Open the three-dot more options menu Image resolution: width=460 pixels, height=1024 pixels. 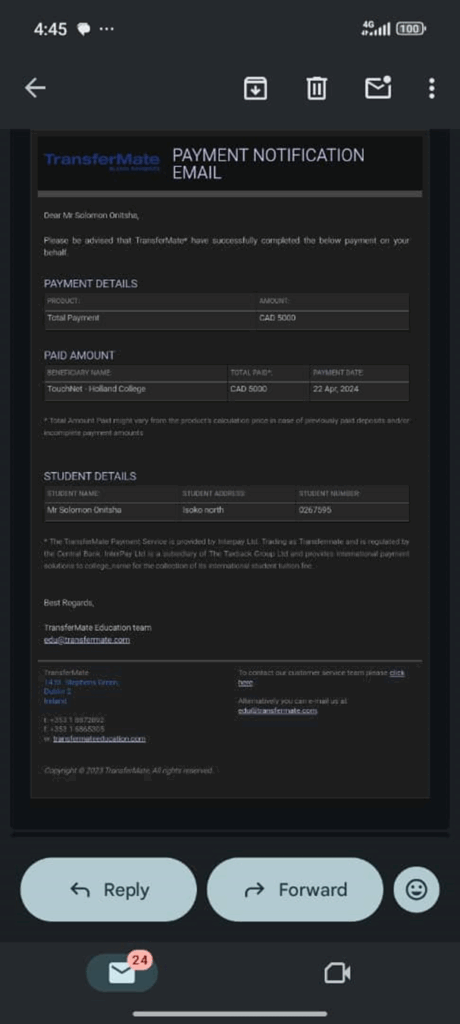tap(432, 88)
